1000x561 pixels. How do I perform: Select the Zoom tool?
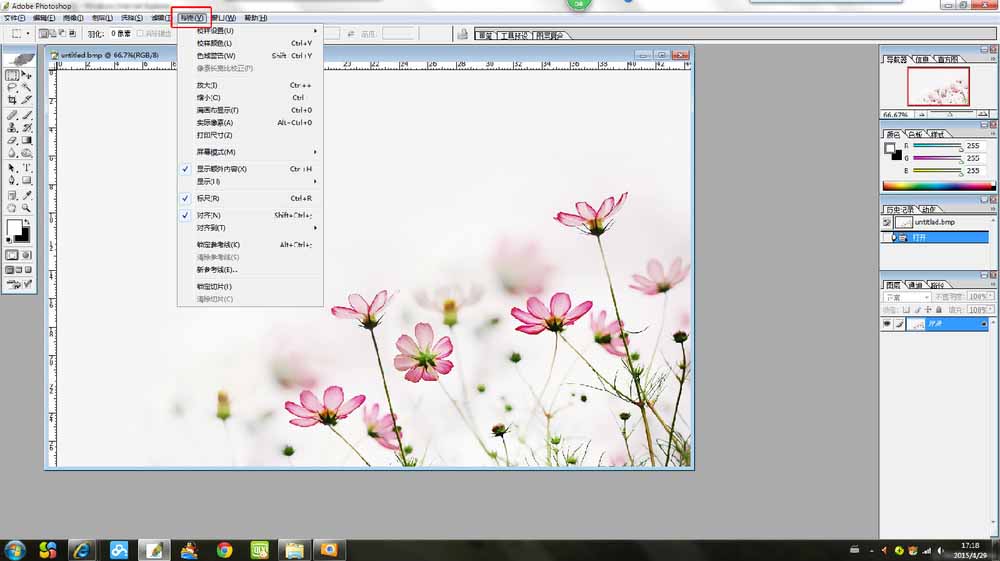click(x=26, y=208)
